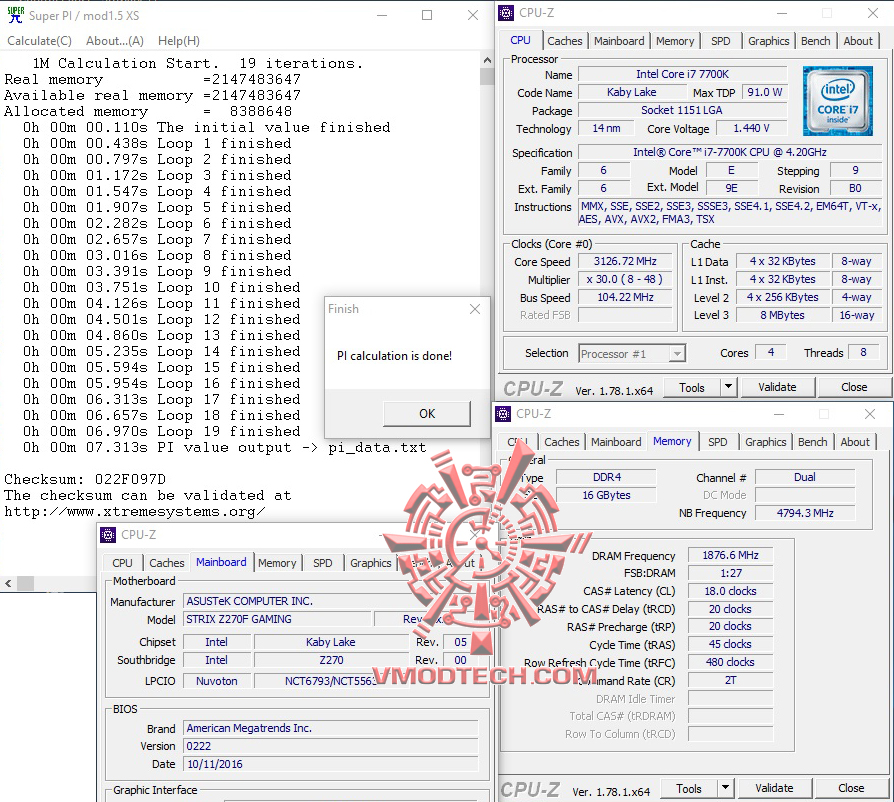Select Memory tab in Mainboard CPU-Z window

pos(277,563)
